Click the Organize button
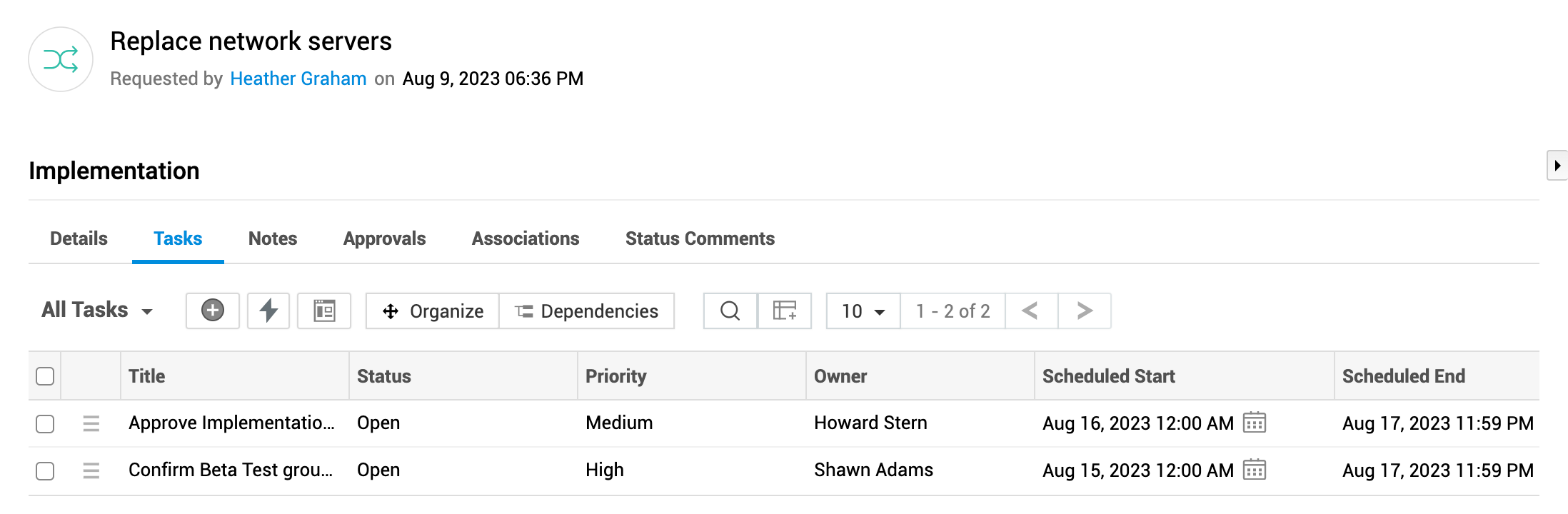 pyautogui.click(x=433, y=311)
